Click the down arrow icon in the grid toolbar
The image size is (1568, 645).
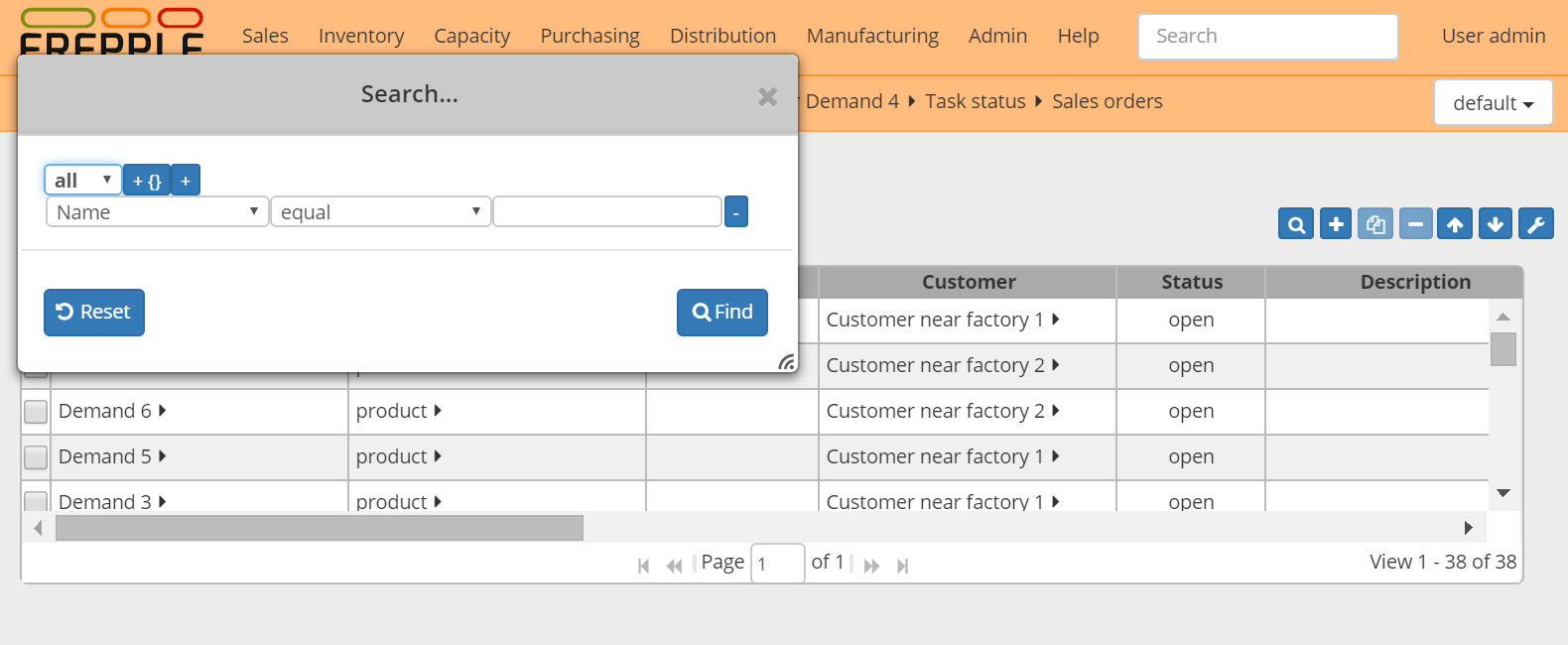[x=1496, y=224]
